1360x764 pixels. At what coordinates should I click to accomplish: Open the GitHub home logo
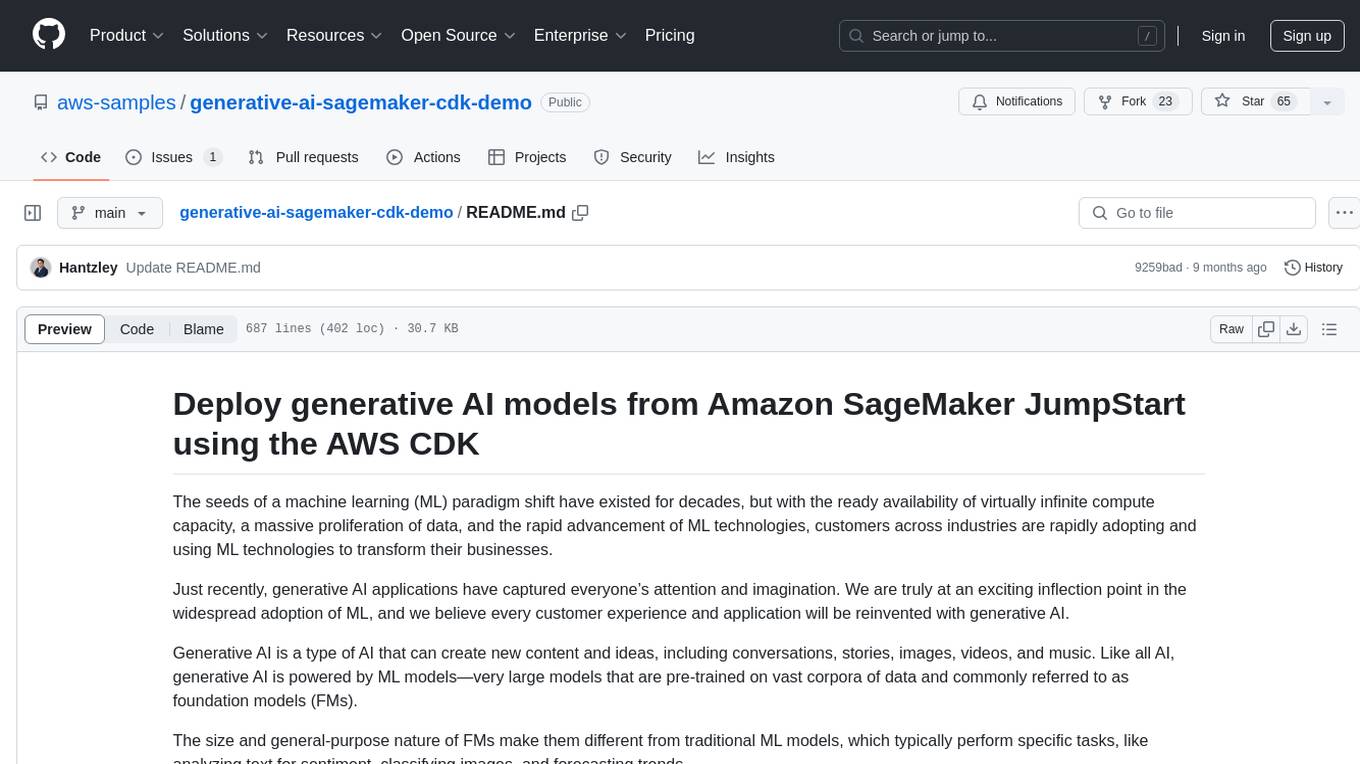click(49, 35)
